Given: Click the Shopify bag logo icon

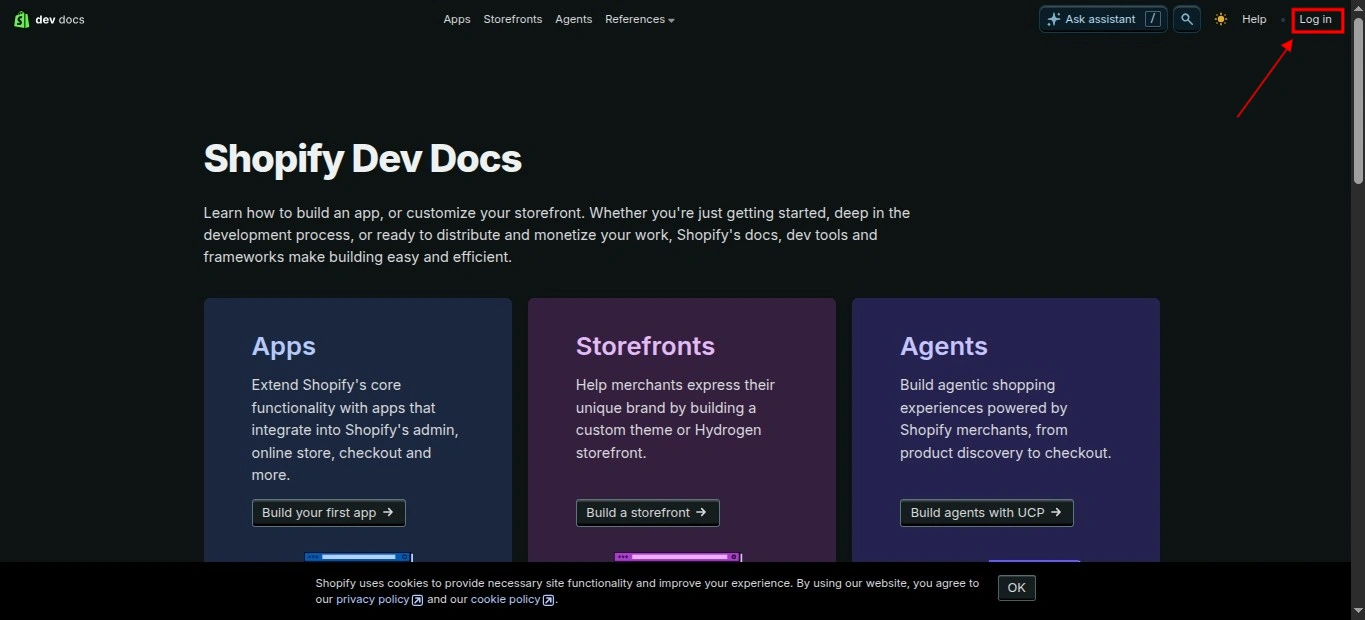Looking at the screenshot, I should (x=21, y=19).
